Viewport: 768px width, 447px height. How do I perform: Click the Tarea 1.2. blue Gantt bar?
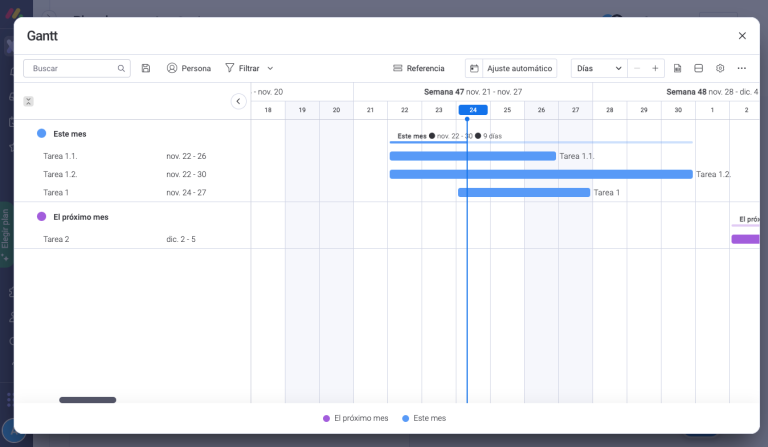(540, 174)
